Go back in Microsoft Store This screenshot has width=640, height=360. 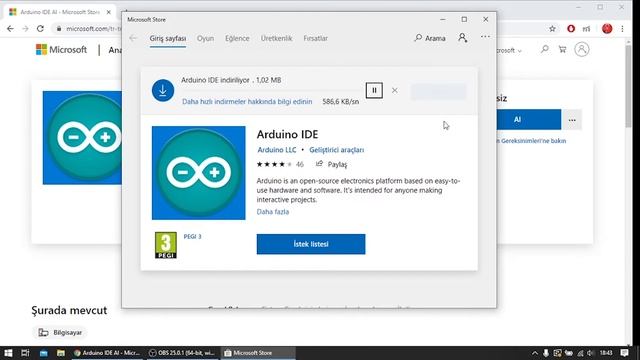(133, 38)
